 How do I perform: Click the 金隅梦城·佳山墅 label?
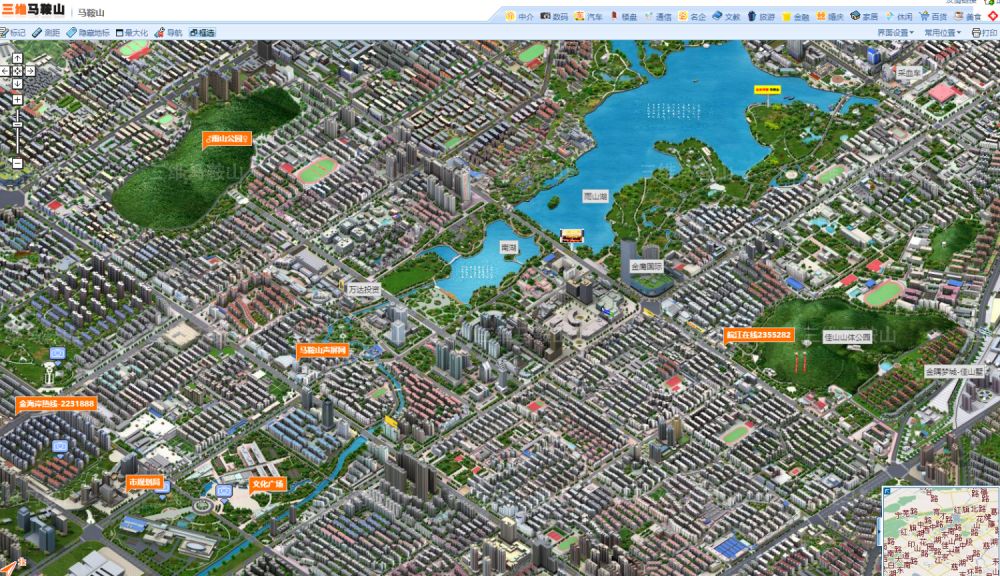point(954,371)
